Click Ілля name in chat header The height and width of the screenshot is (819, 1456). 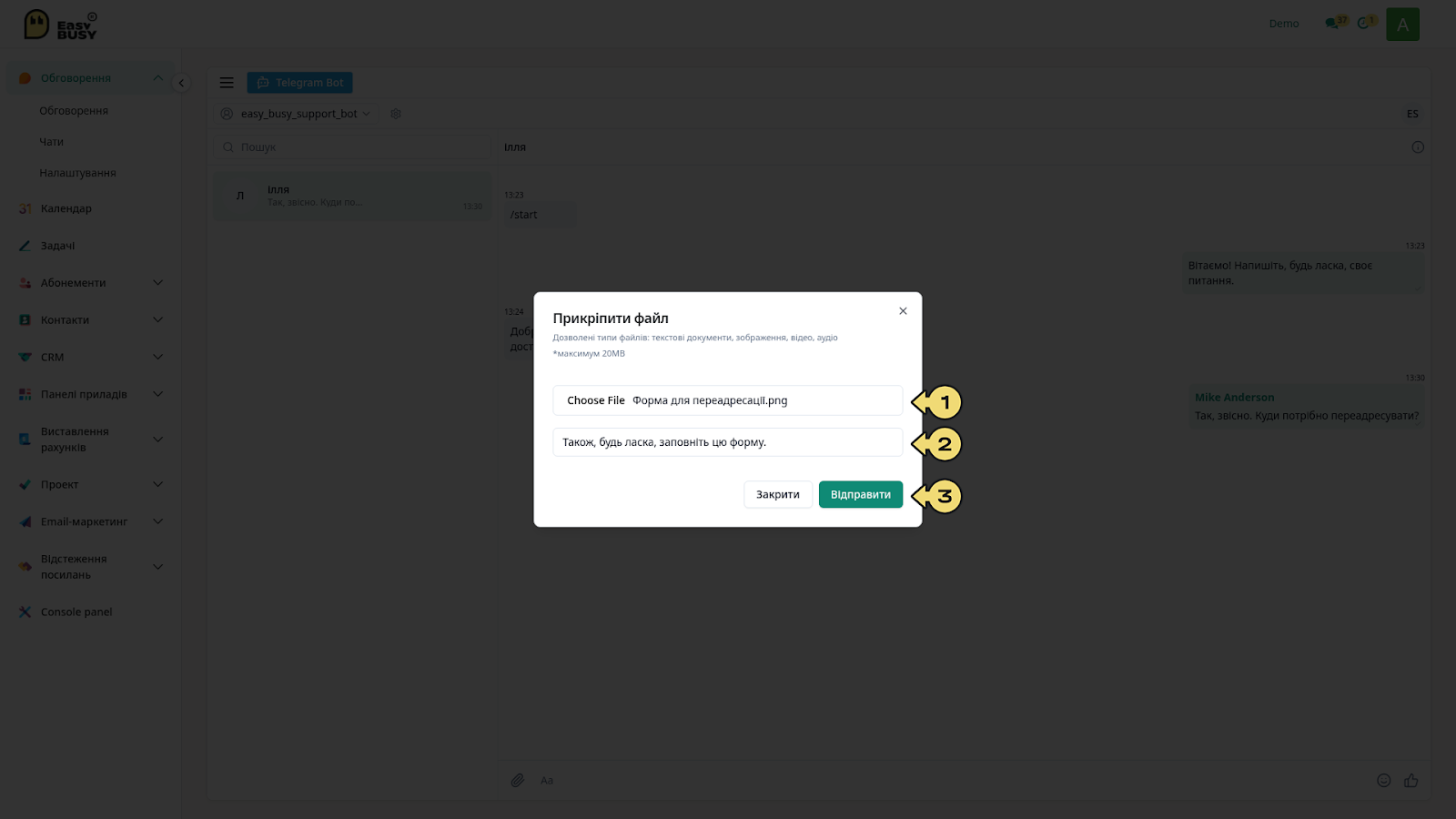click(515, 147)
